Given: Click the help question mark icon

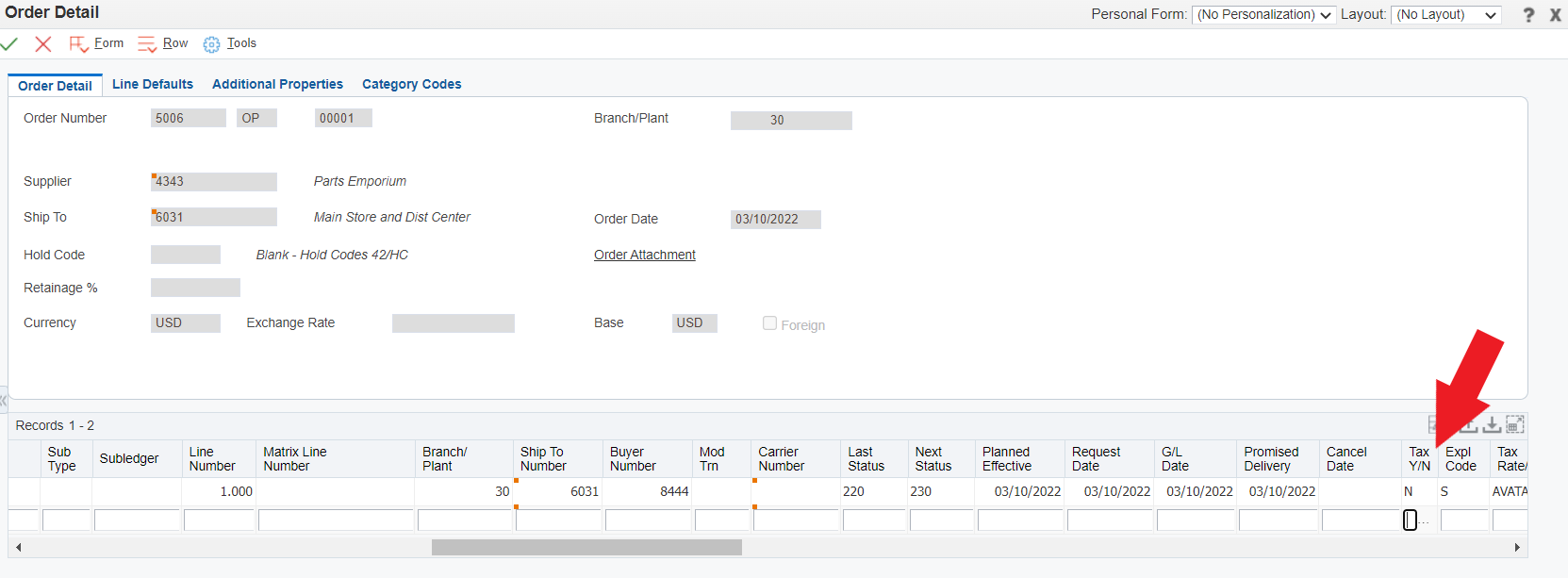Looking at the screenshot, I should [1528, 15].
